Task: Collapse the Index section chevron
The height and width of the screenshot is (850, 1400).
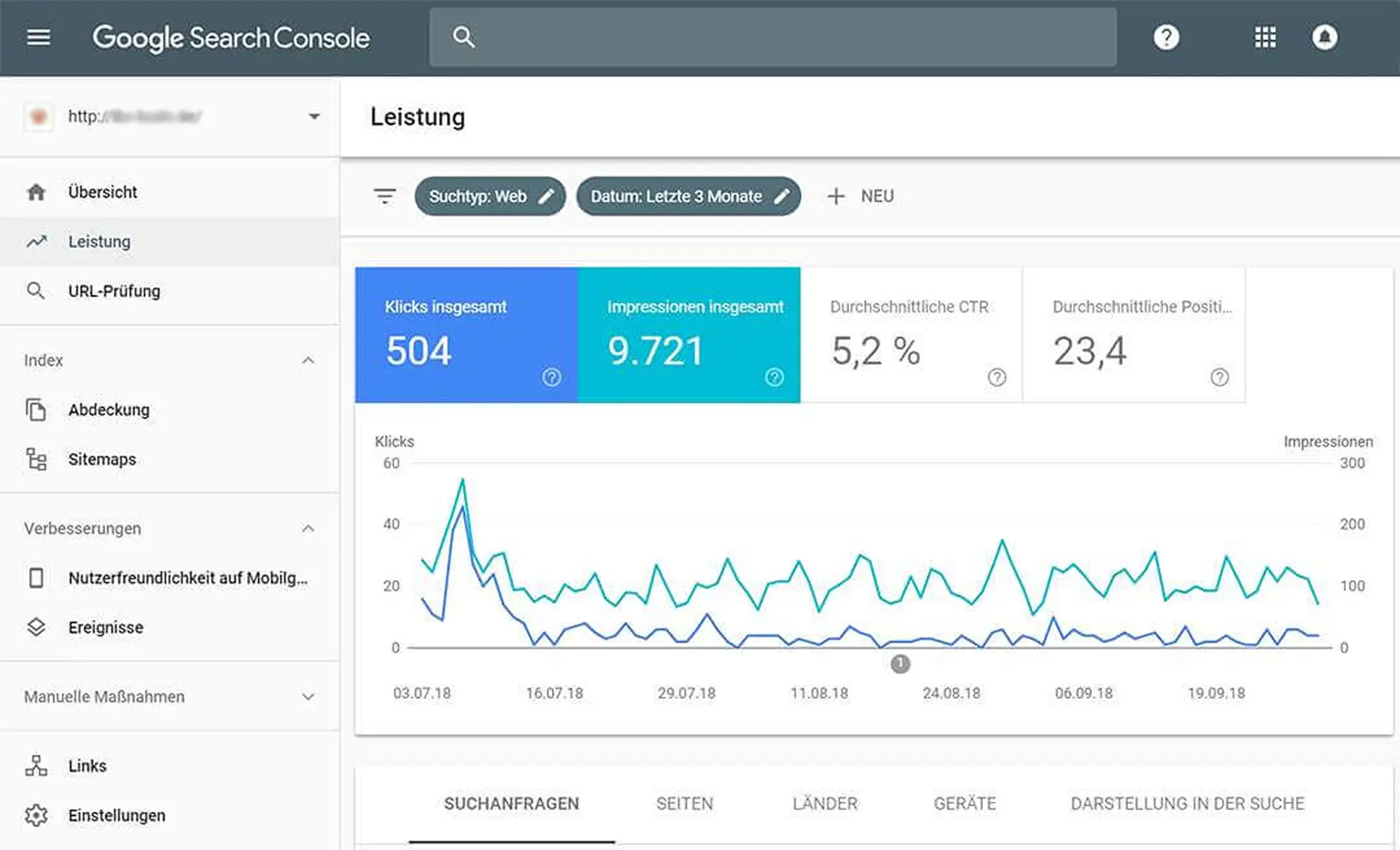Action: 308,360
